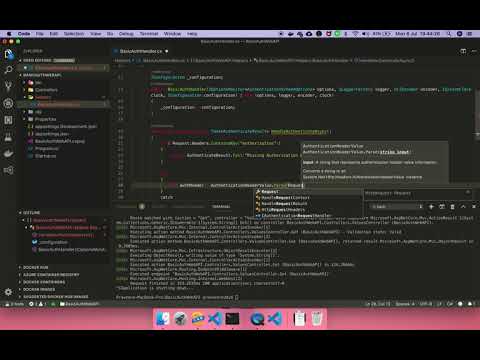Click the Docker whale in the macOS menu bar
This screenshot has width=480, height=360.
291,34
